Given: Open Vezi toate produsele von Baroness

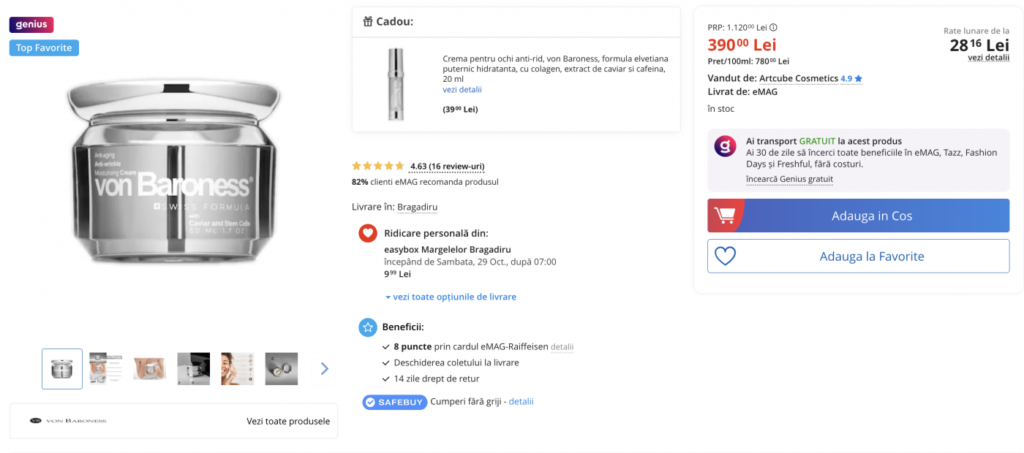Looking at the screenshot, I should (x=287, y=421).
